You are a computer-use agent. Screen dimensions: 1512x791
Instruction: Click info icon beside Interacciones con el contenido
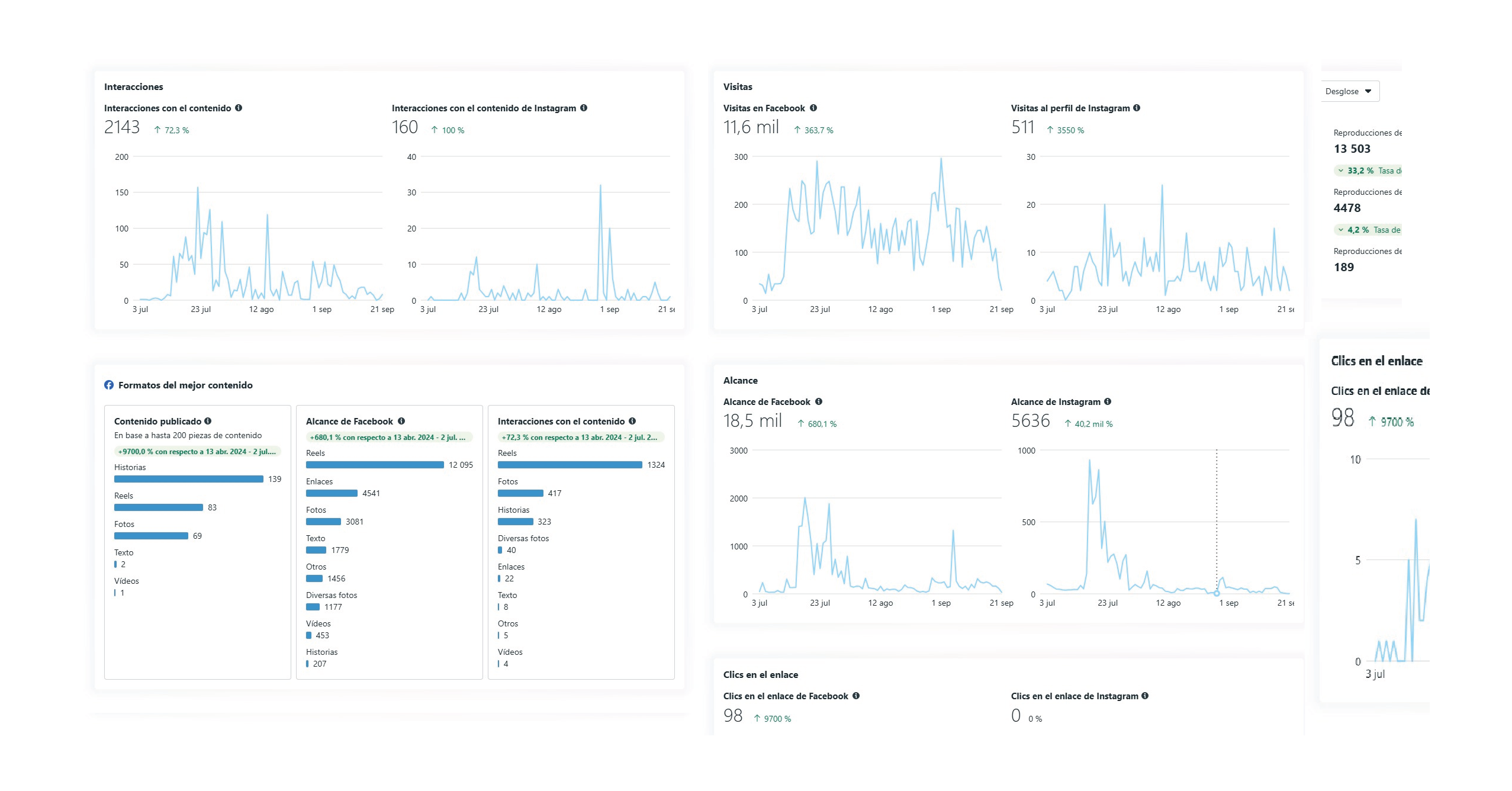point(239,108)
